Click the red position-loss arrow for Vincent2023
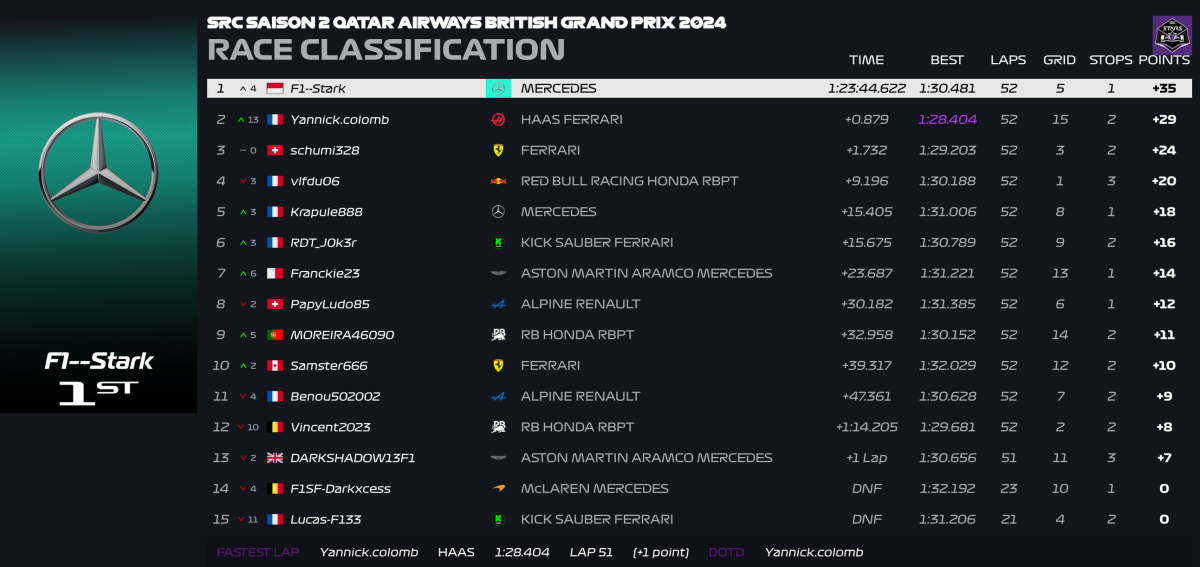 (x=240, y=428)
